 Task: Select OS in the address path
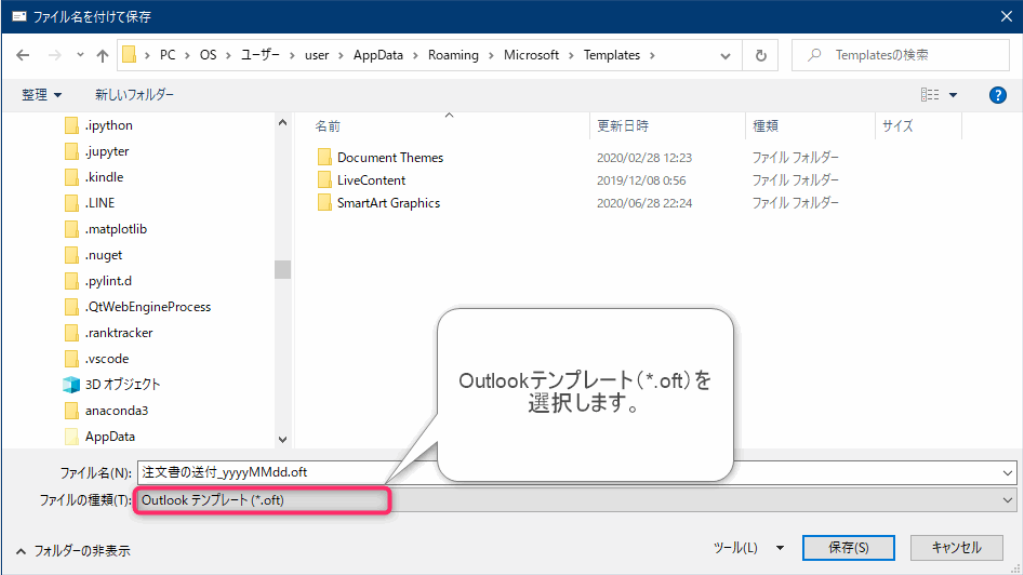pos(208,55)
